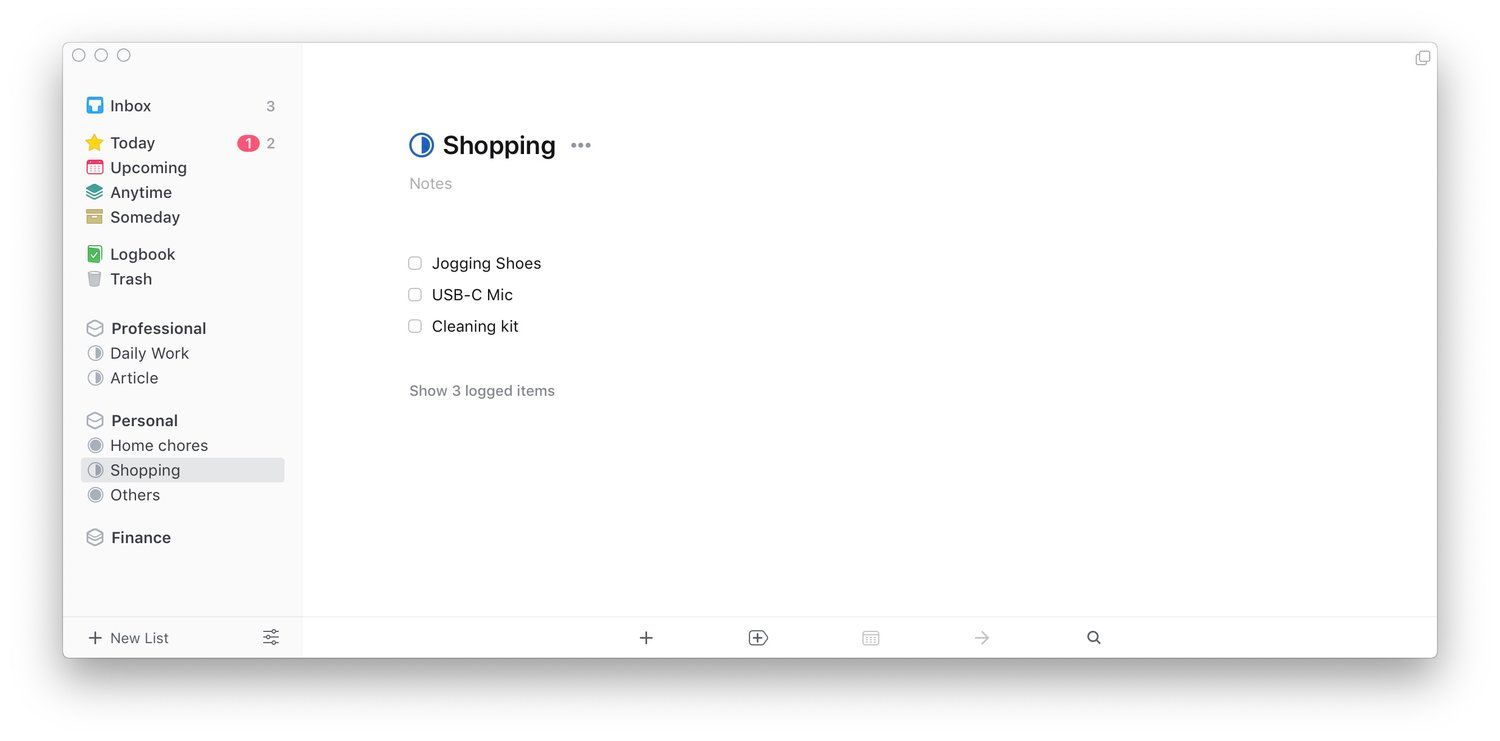The image size is (1500, 741).
Task: Click the move arrow icon in bottom toolbar
Action: pyautogui.click(x=982, y=638)
